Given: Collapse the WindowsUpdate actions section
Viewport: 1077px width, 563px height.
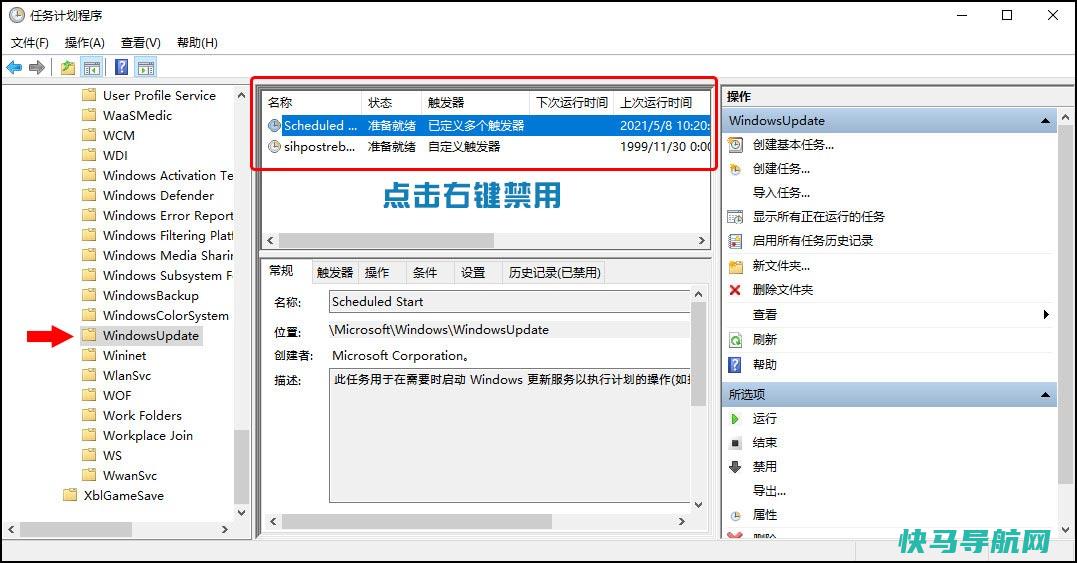Looking at the screenshot, I should point(1045,121).
